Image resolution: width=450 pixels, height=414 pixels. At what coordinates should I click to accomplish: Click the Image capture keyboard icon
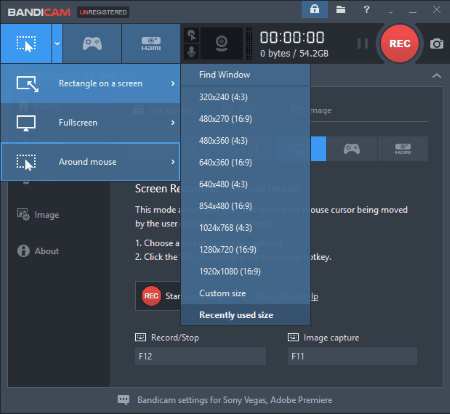pos(293,337)
